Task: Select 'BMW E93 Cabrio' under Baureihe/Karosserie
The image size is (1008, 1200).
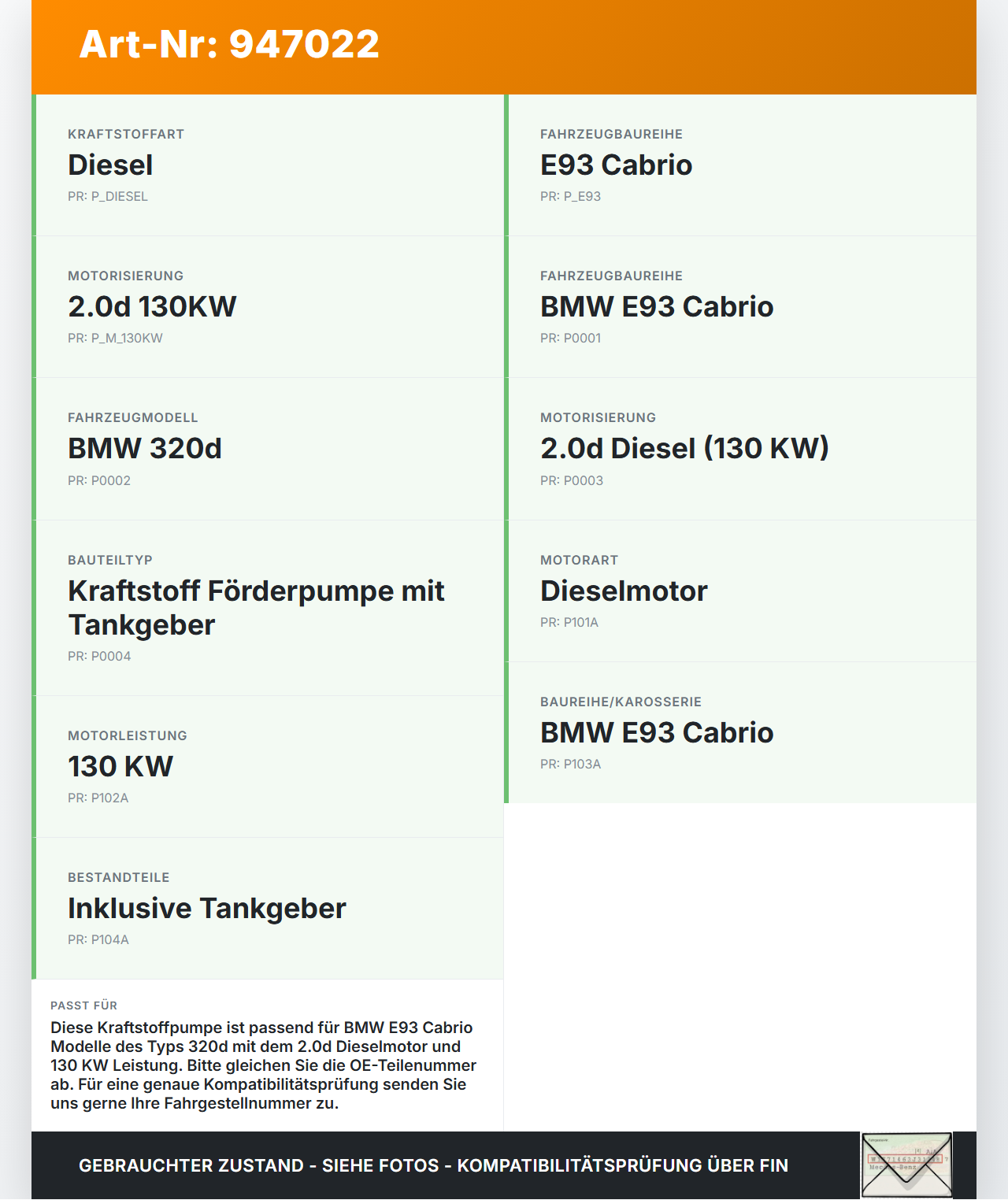Action: pos(657,732)
